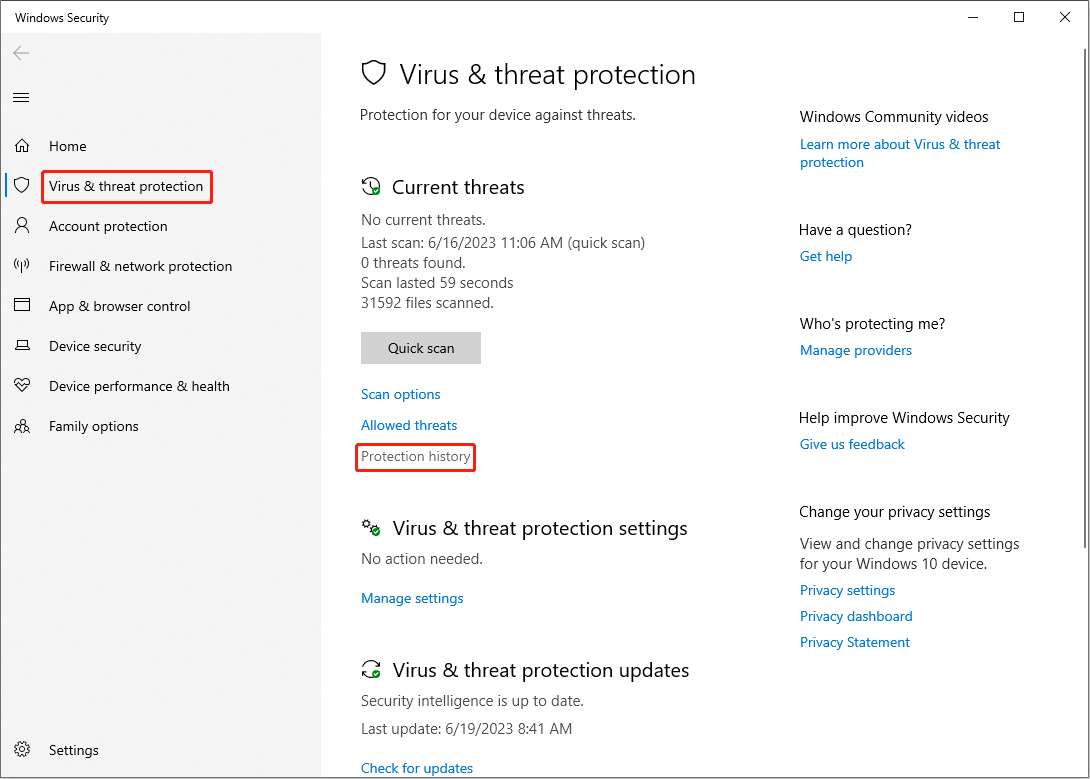Open the App & browser control window icon
Image resolution: width=1090 pixels, height=779 pixels.
(22, 305)
